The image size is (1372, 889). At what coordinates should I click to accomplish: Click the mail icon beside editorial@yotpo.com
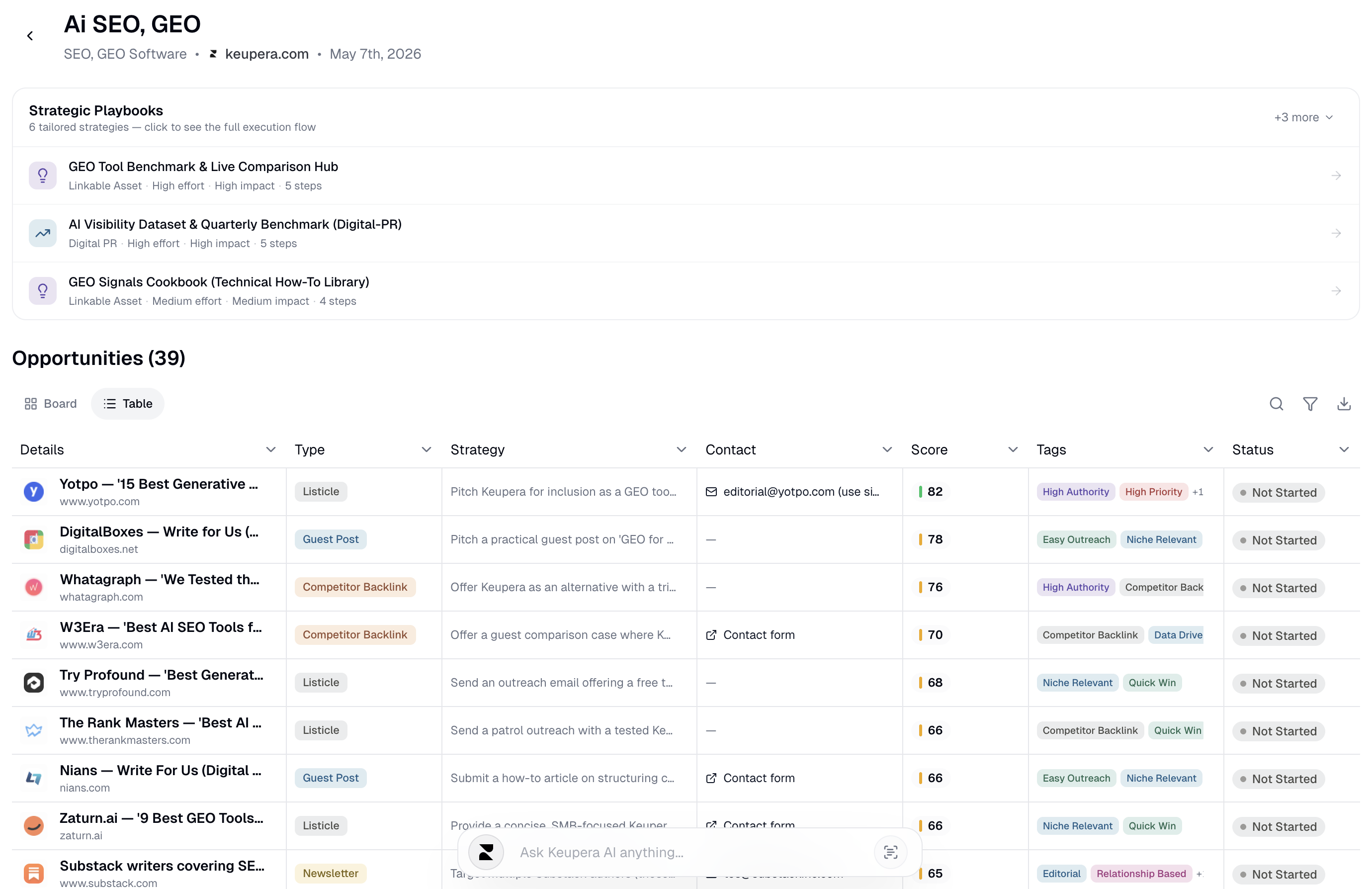click(x=711, y=492)
